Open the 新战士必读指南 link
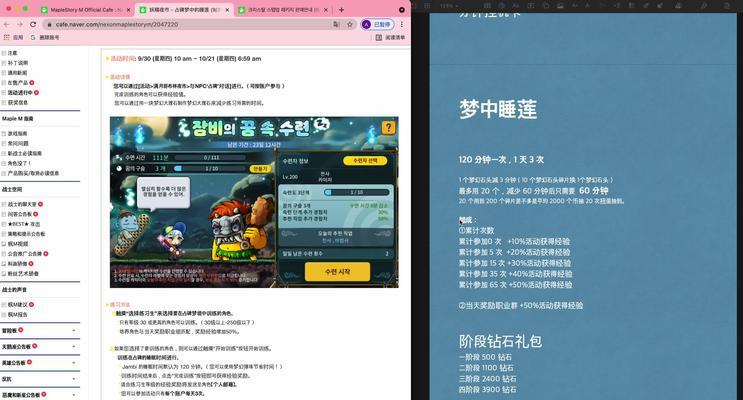 (x=25, y=153)
